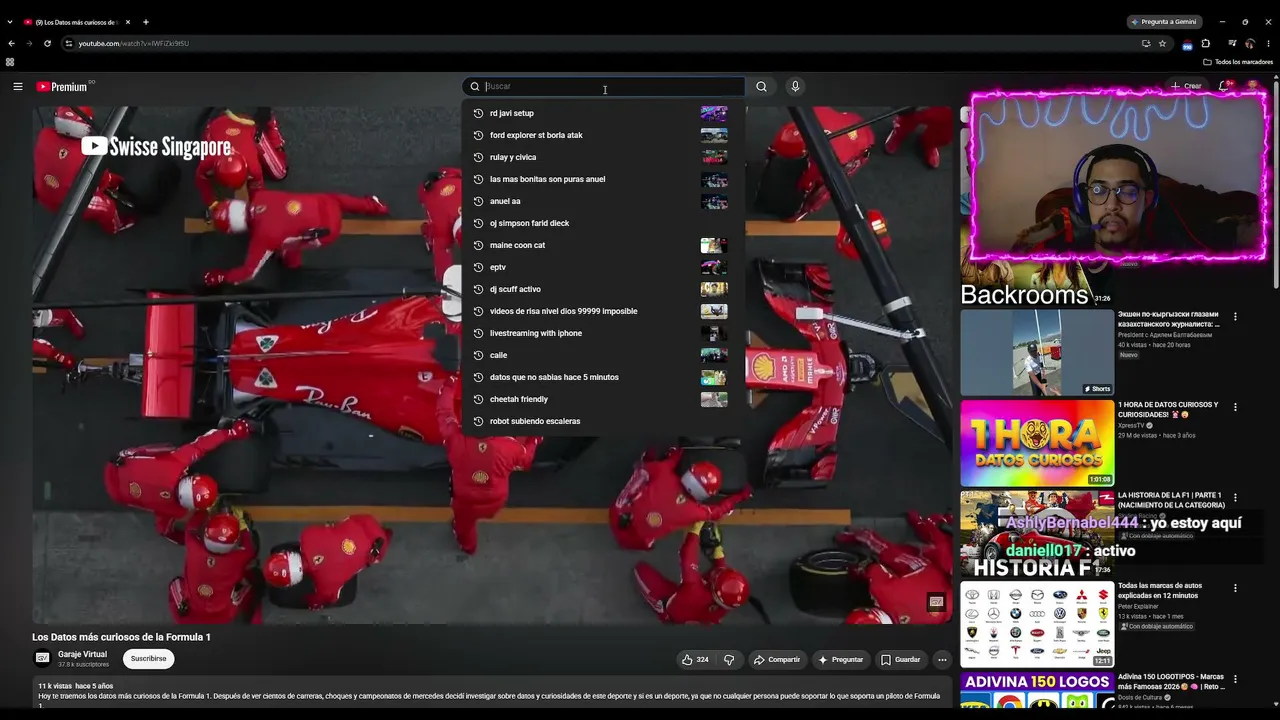Click the Crear button
This screenshot has height=720, width=1280.
1186,86
